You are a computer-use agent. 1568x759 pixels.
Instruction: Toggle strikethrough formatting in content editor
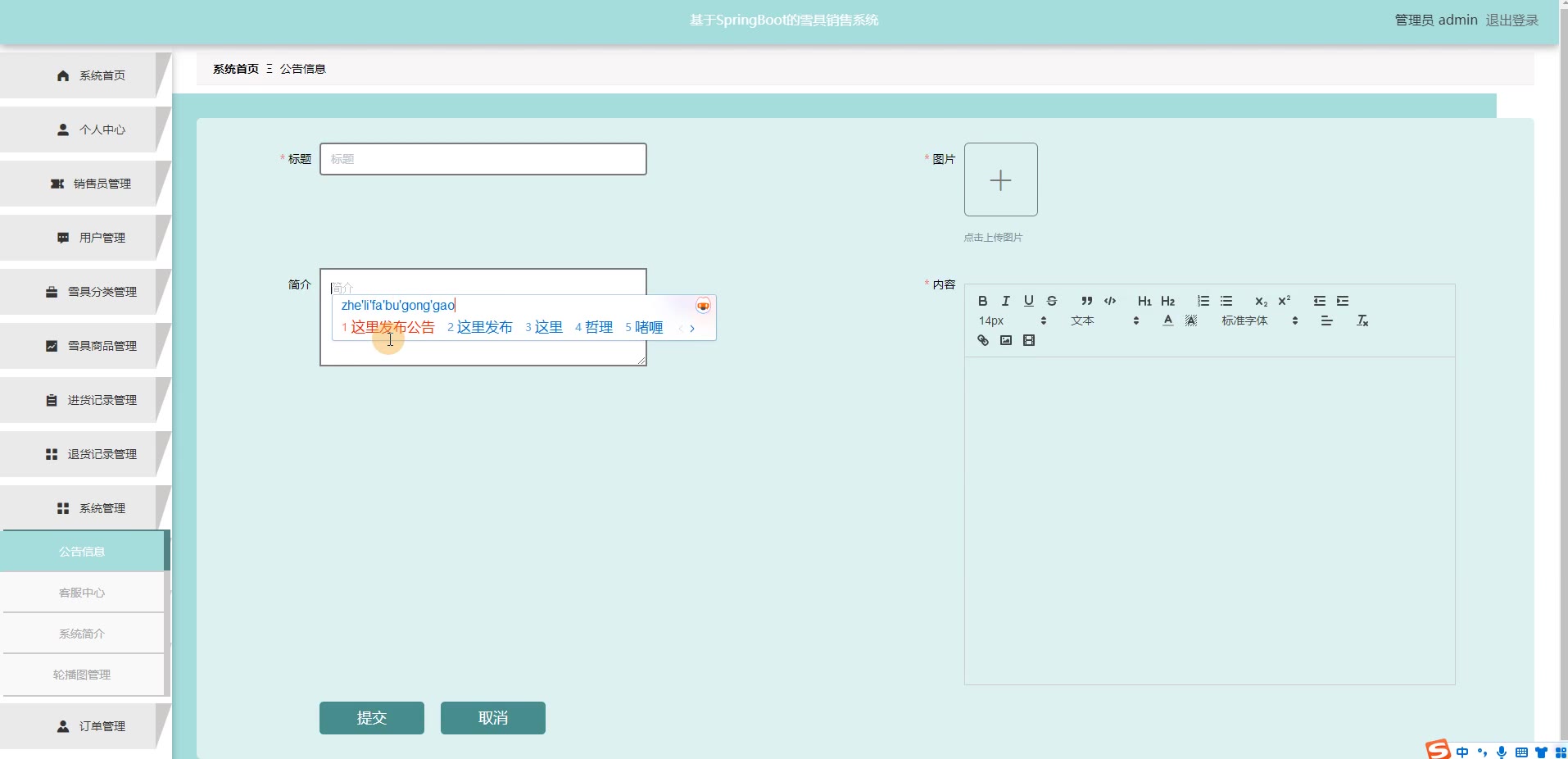1052,301
